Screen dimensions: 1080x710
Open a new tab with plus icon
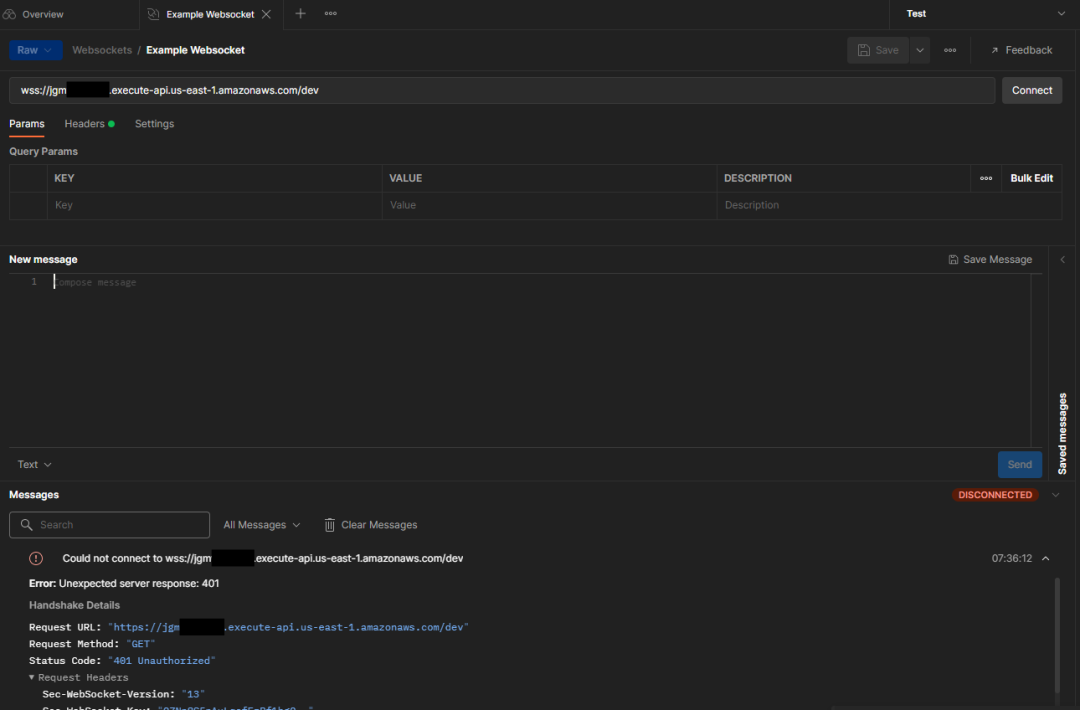300,14
